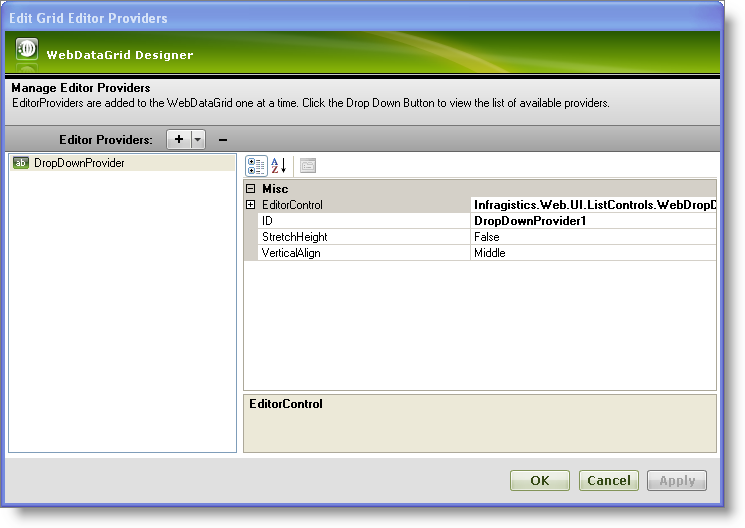Confirm with the OK button
The height and width of the screenshot is (528, 745).
540,480
